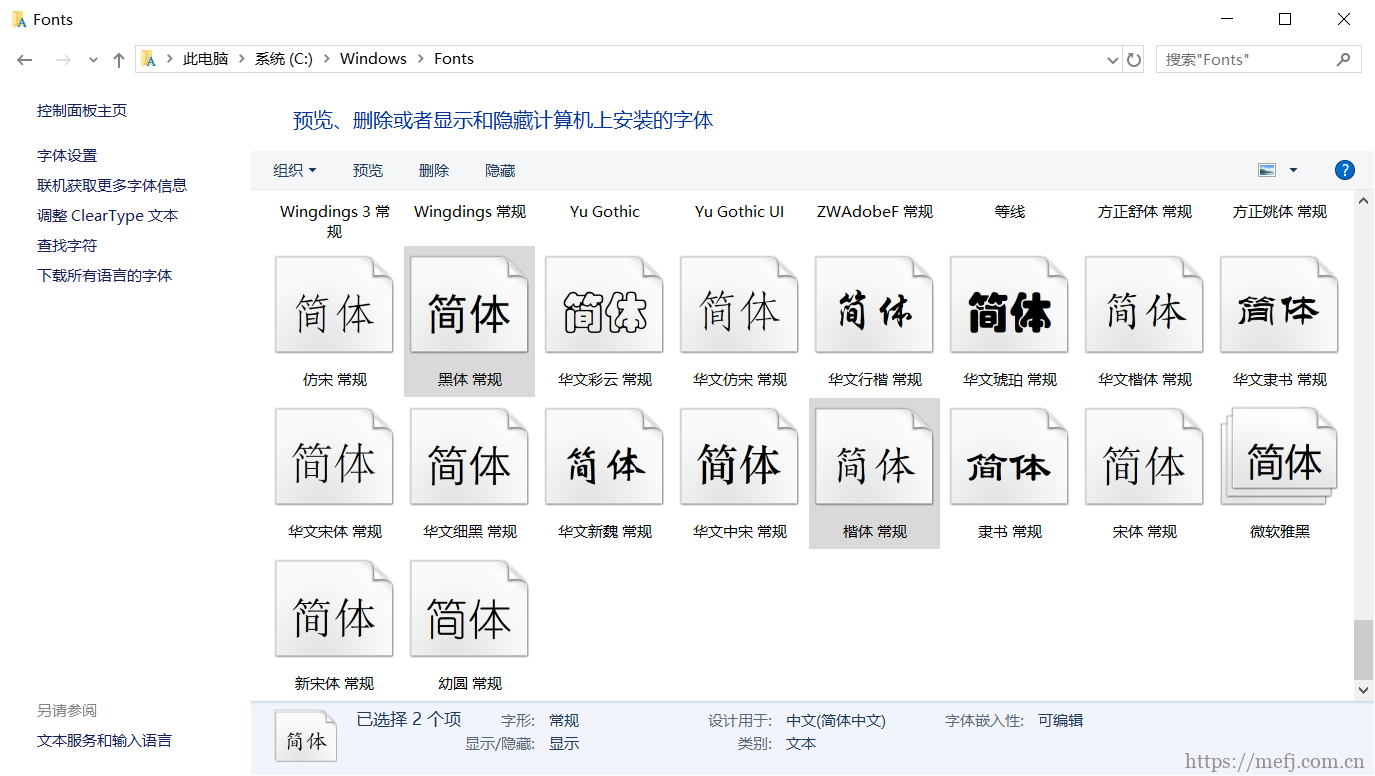This screenshot has height=776, width=1375.
Task: Open 查找字符 link
Action: pyautogui.click(x=67, y=246)
